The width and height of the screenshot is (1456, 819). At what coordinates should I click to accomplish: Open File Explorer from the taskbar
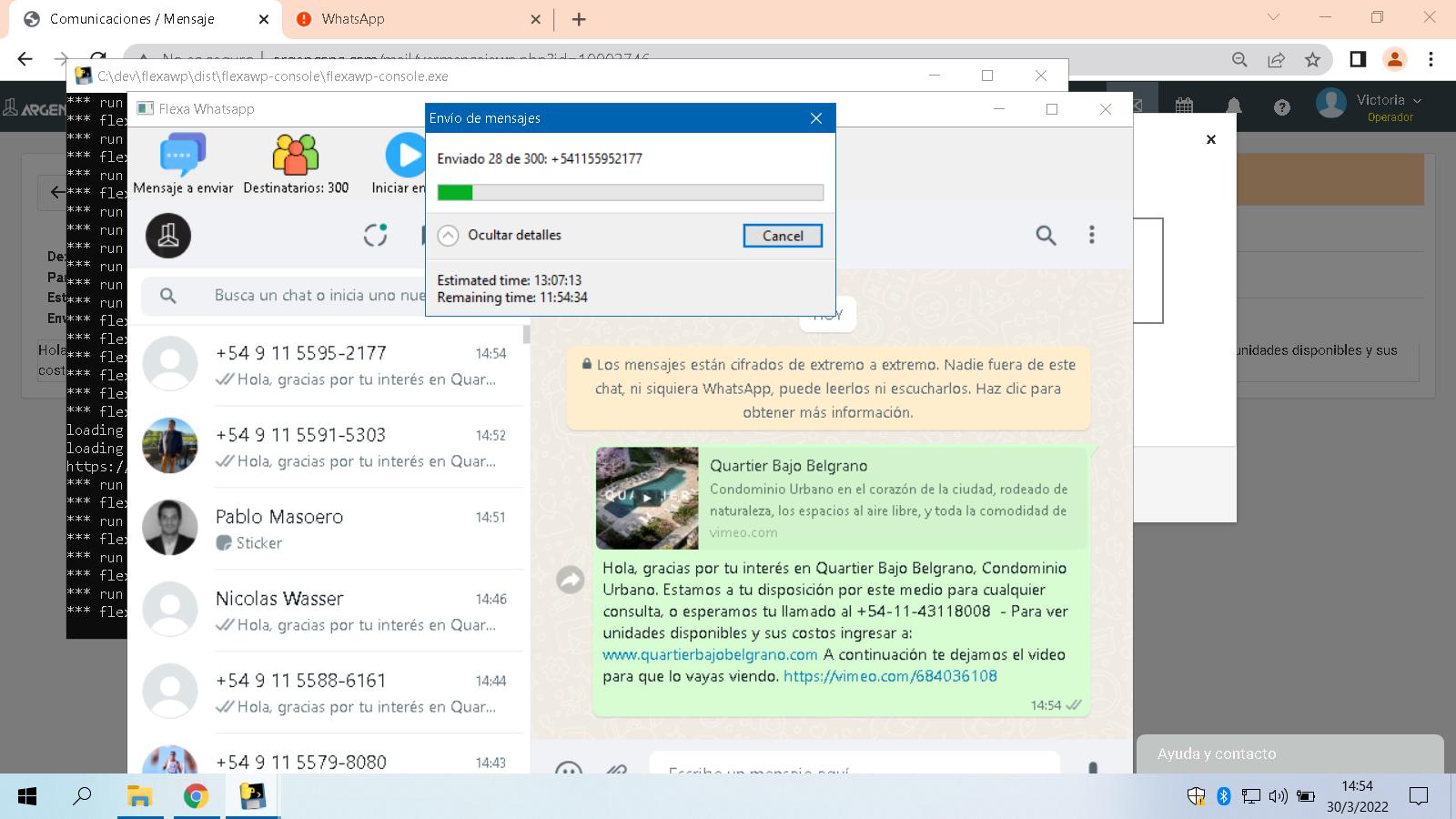pyautogui.click(x=139, y=797)
